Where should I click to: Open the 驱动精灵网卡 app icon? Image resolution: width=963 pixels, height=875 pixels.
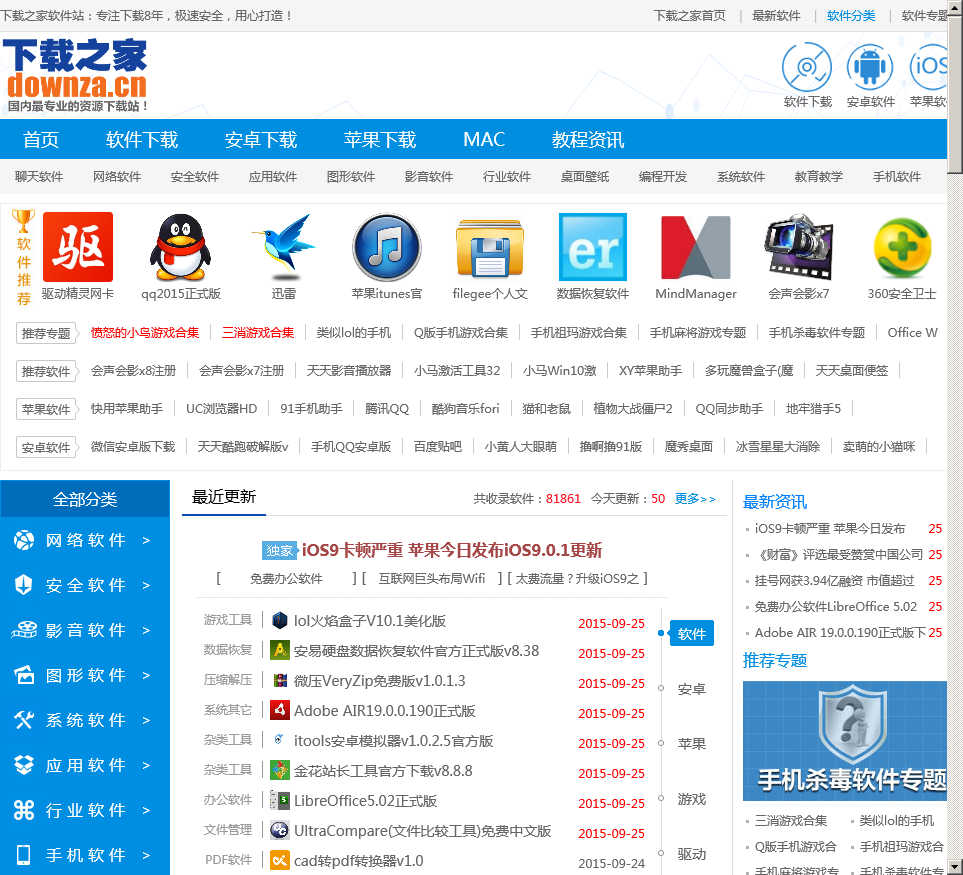point(78,247)
